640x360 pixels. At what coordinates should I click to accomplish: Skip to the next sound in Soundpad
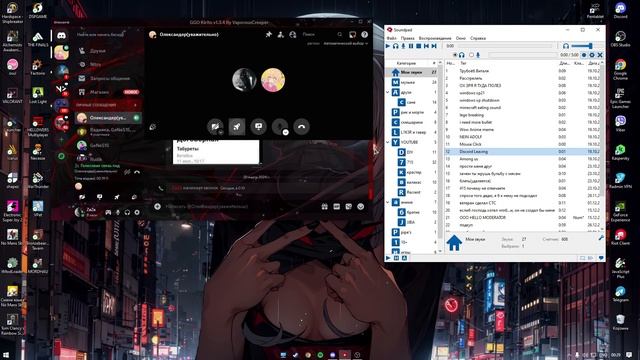[x=434, y=46]
